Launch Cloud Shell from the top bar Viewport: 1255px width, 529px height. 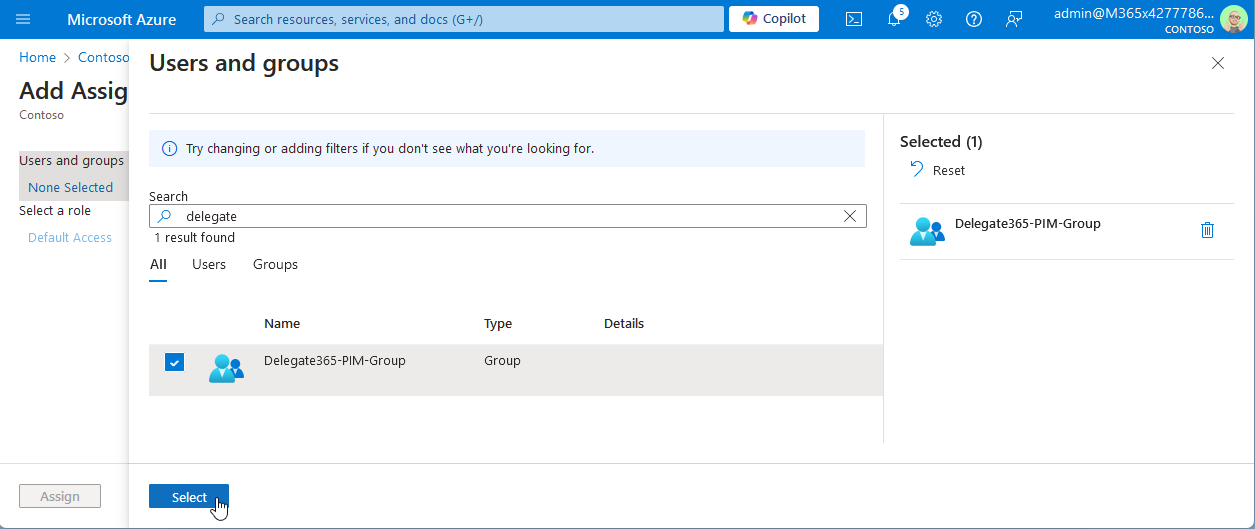click(853, 19)
